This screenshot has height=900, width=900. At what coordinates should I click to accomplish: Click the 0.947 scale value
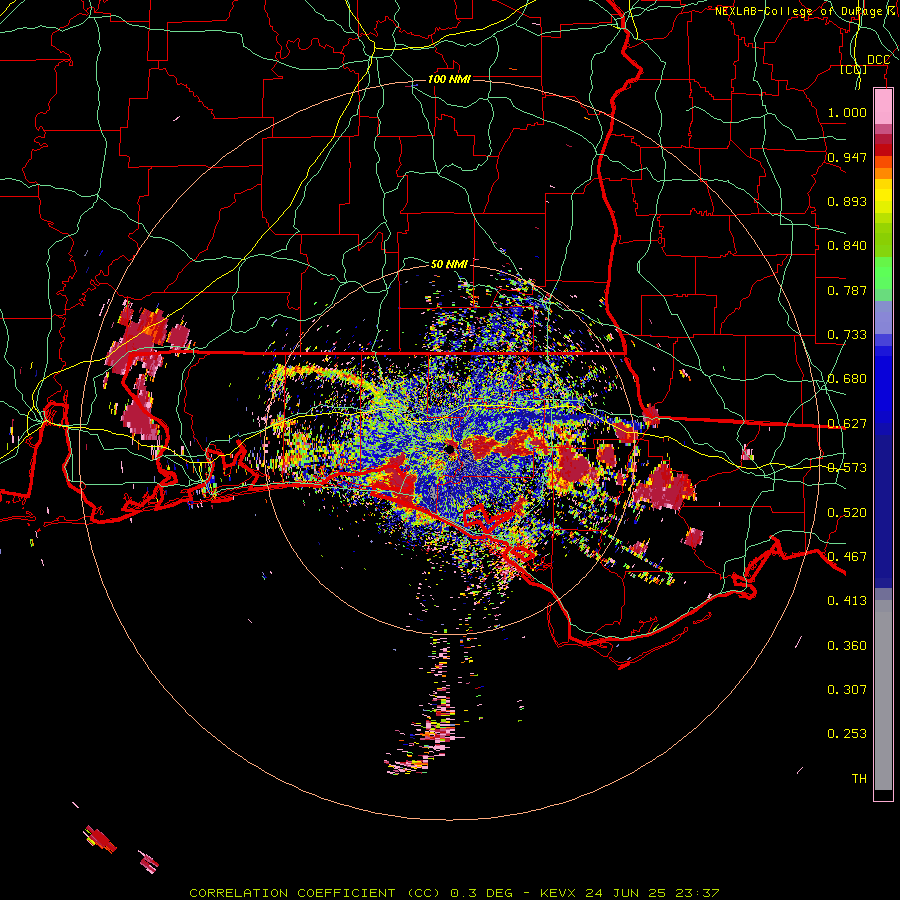(x=847, y=157)
